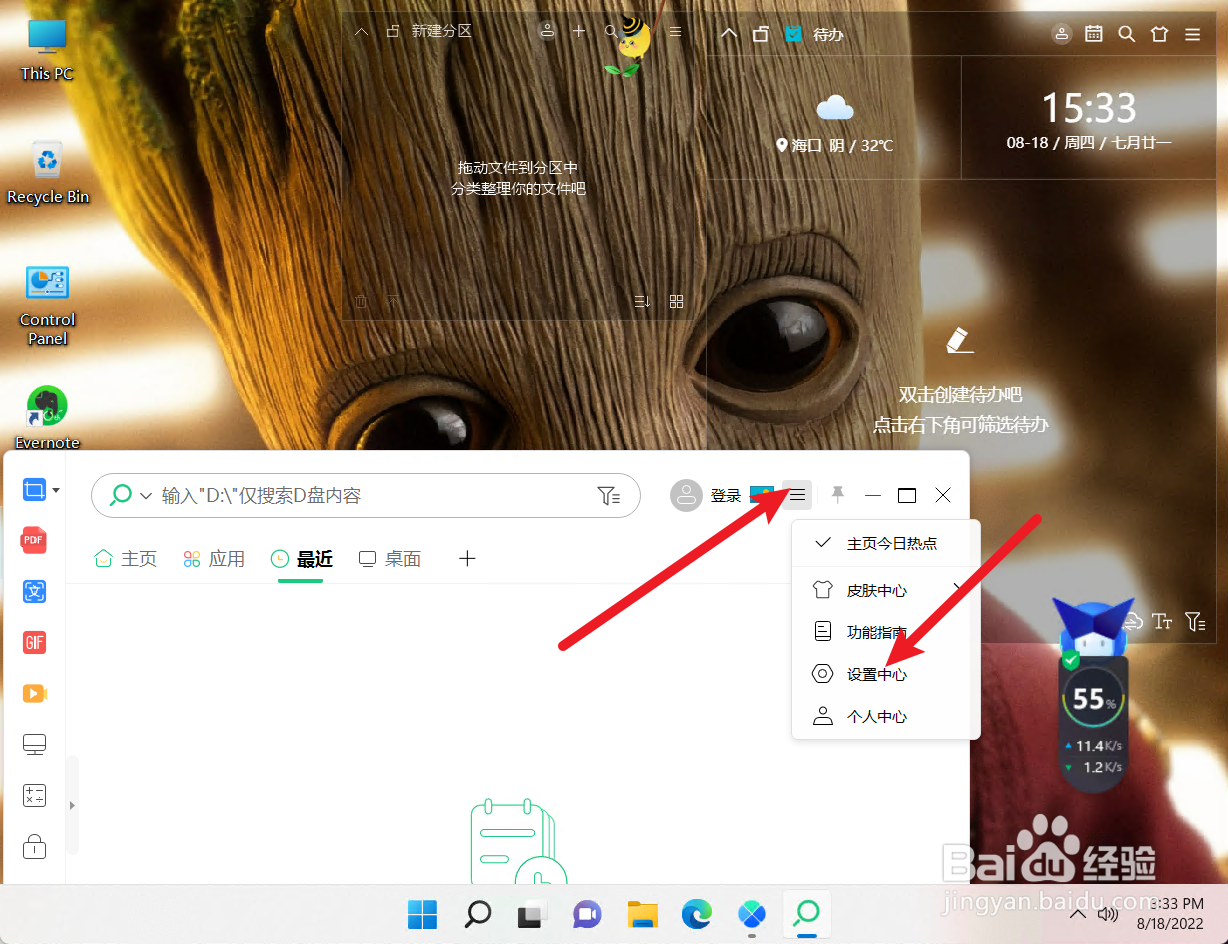The image size is (1228, 944).
Task: Click the account icon in the 待办 widget header
Action: 1062,34
